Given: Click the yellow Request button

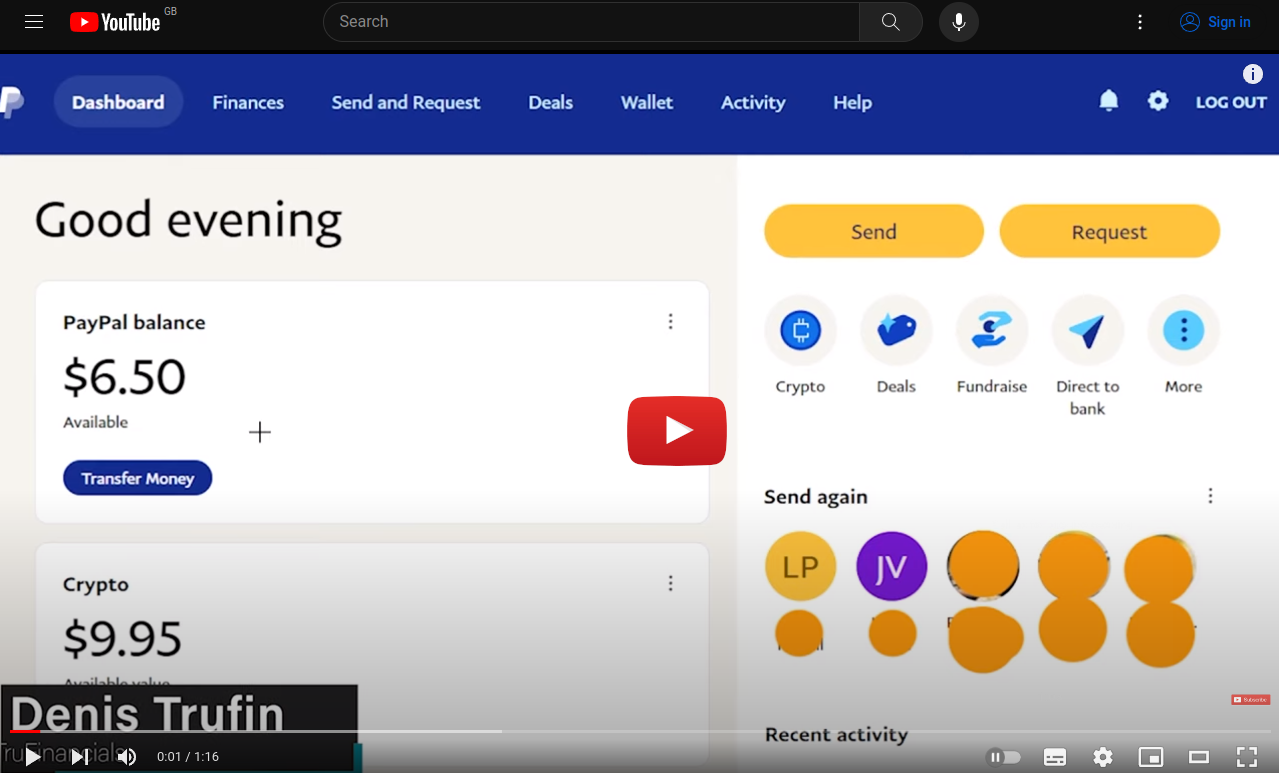Looking at the screenshot, I should coord(1109,232).
